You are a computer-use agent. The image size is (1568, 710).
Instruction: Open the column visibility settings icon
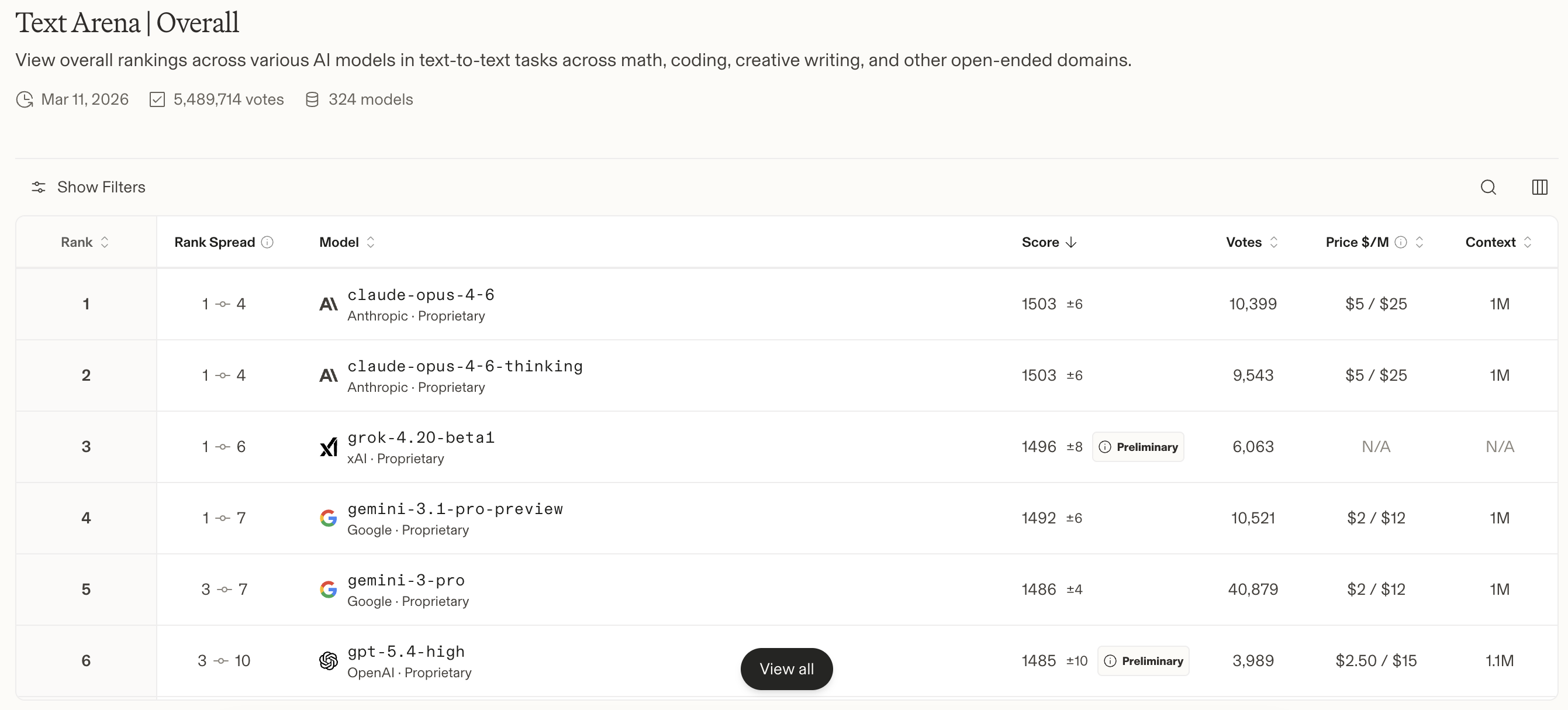[x=1539, y=187]
